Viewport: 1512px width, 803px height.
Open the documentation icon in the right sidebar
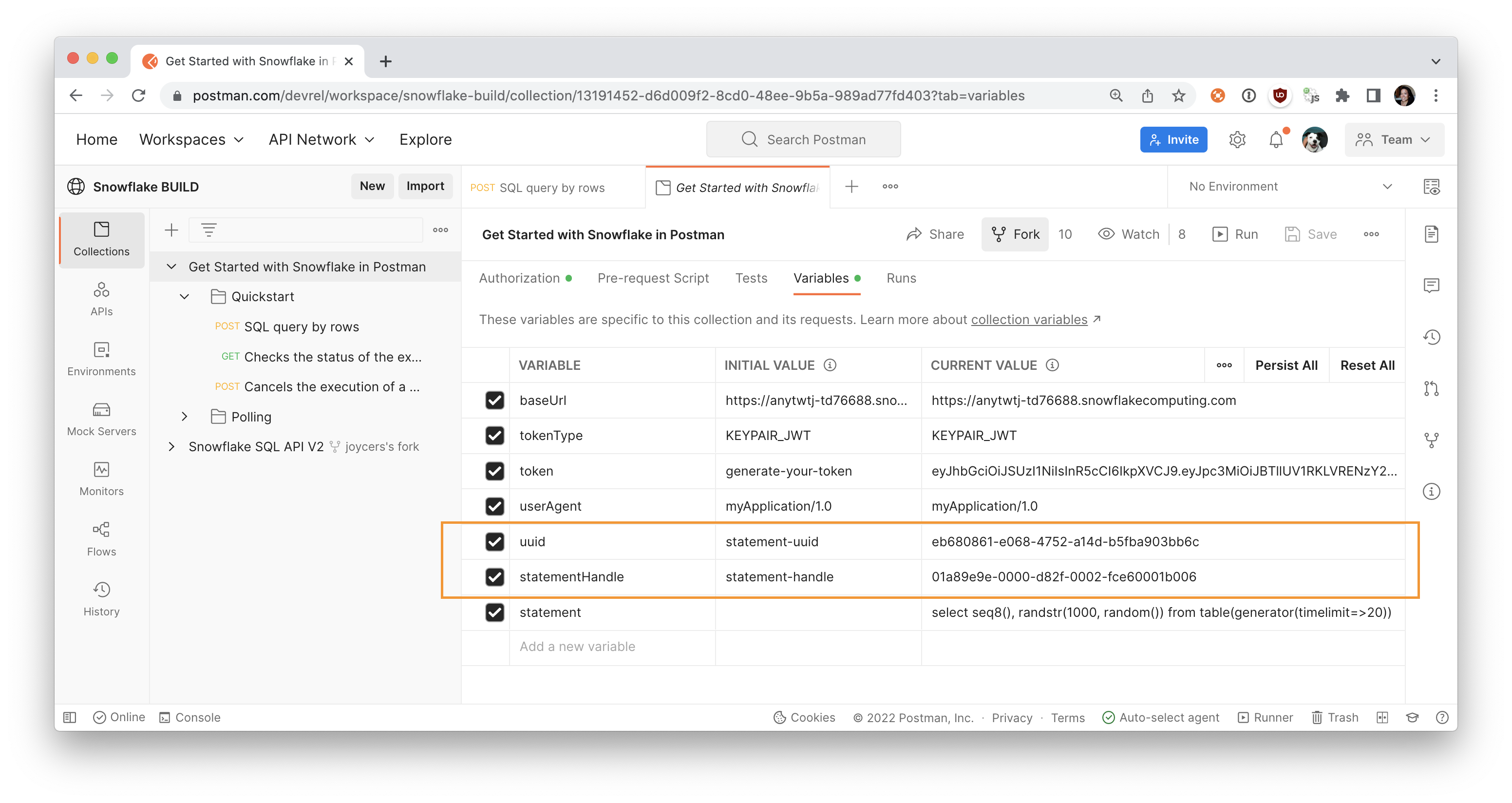(1431, 234)
